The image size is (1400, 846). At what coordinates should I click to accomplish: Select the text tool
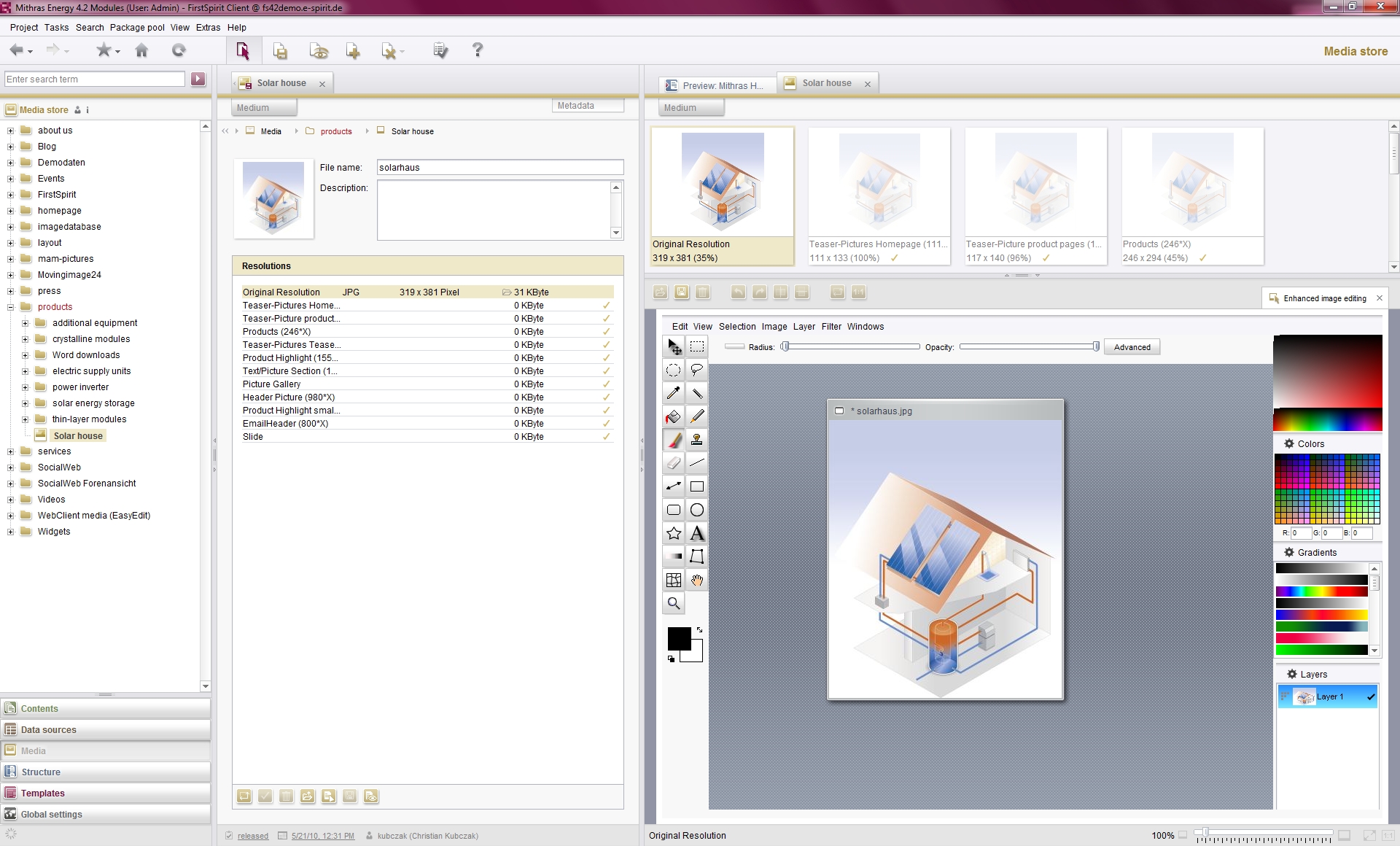(697, 533)
